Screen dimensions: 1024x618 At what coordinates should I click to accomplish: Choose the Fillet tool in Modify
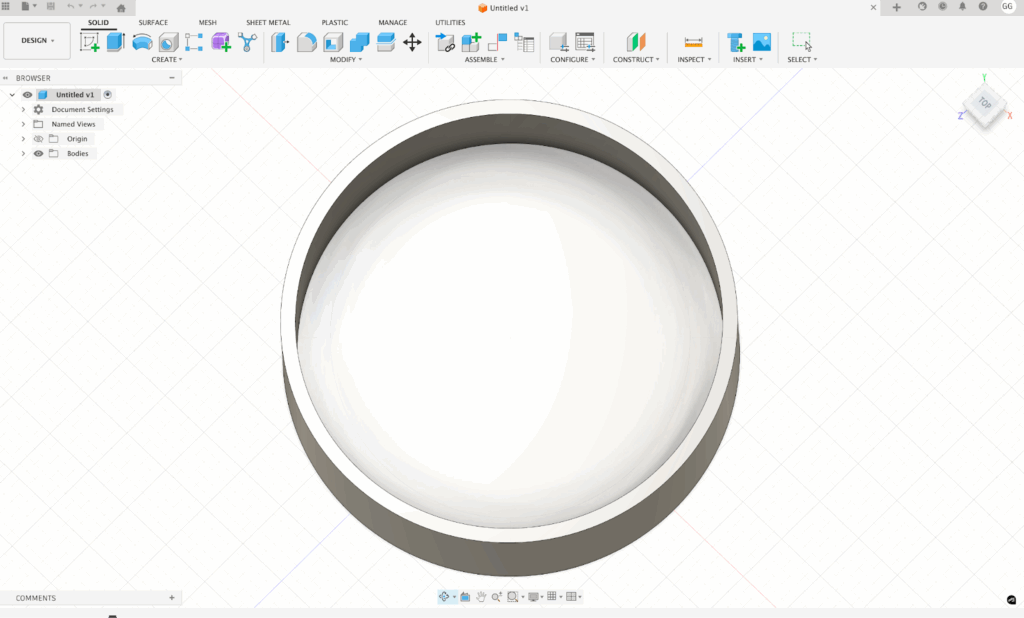[307, 42]
